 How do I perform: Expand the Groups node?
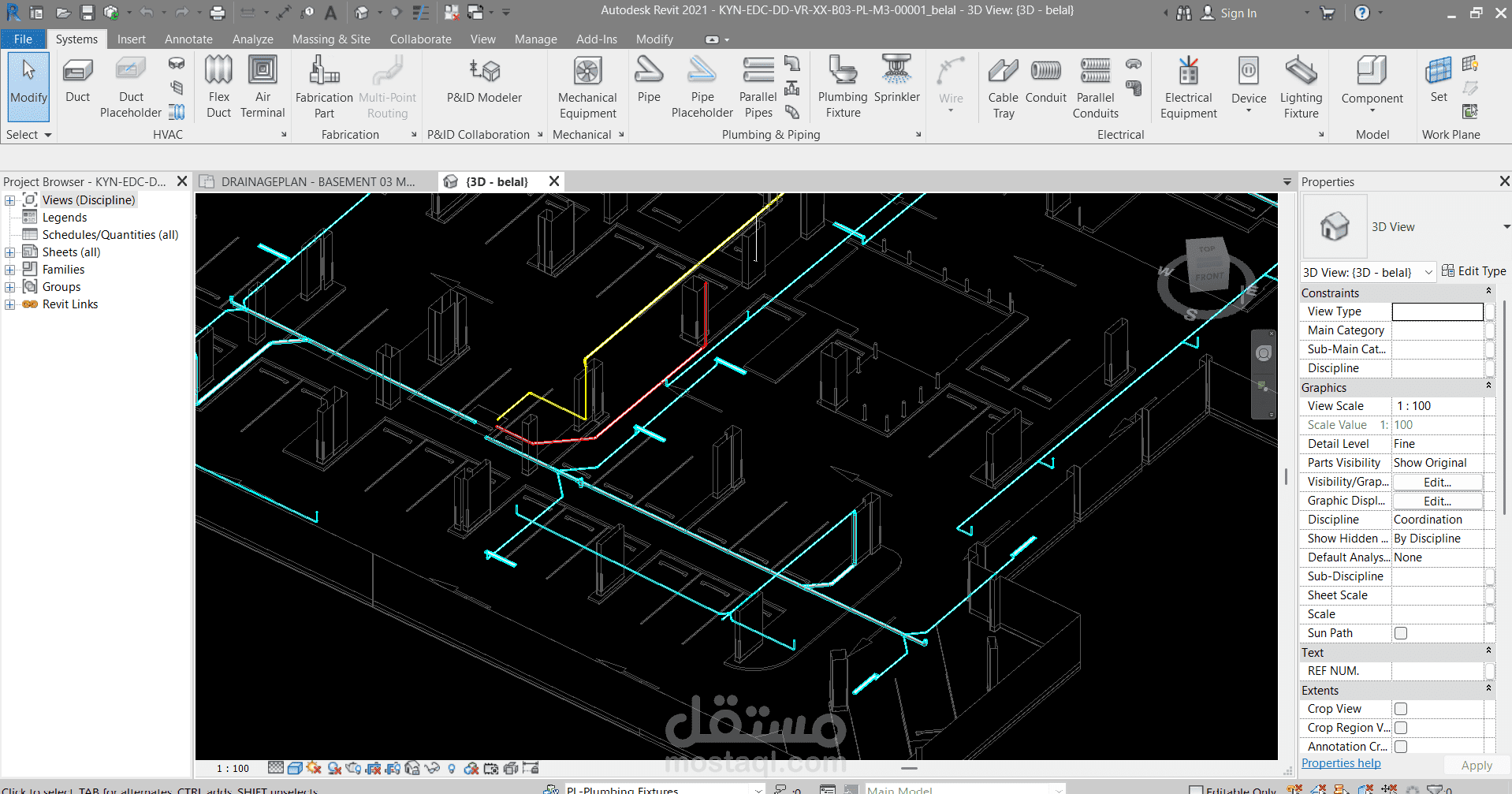pyautogui.click(x=9, y=287)
